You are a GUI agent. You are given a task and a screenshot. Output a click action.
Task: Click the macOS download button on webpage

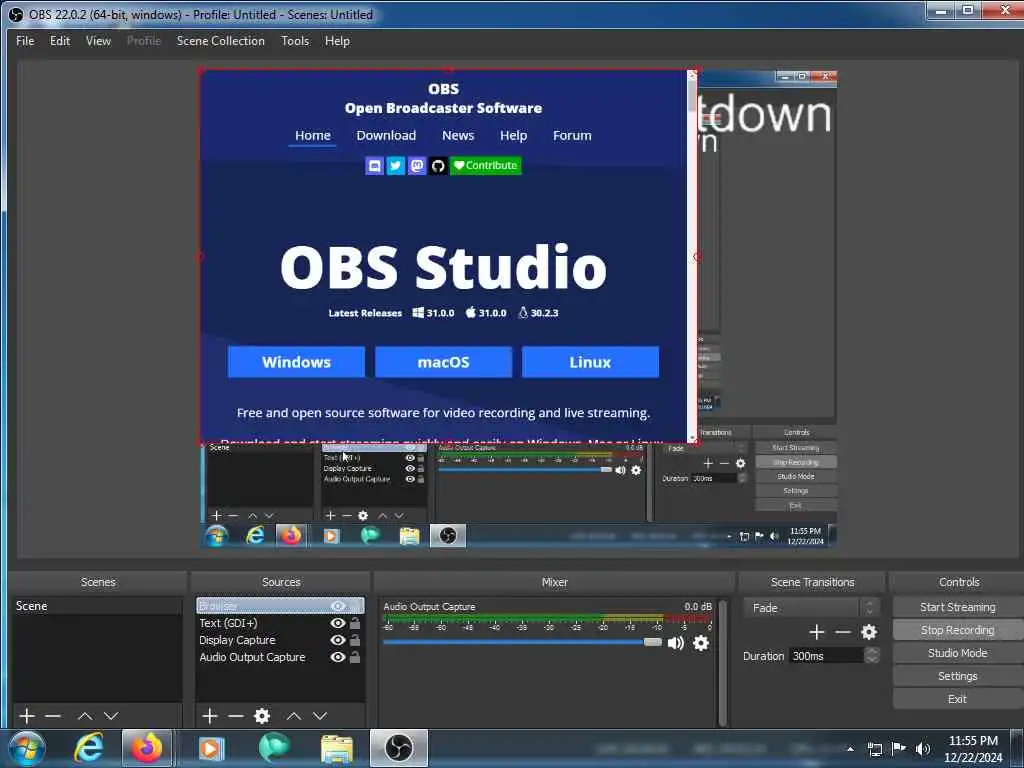443,362
